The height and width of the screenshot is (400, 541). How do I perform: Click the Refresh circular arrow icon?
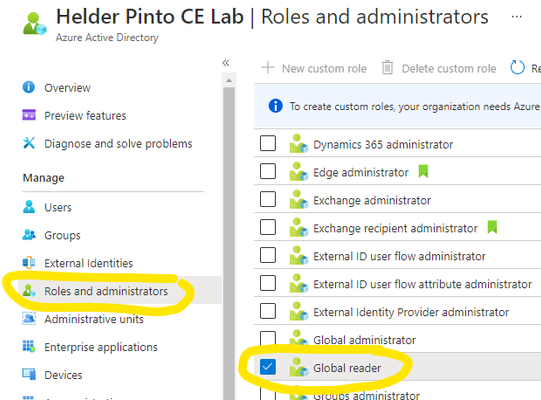click(x=517, y=67)
